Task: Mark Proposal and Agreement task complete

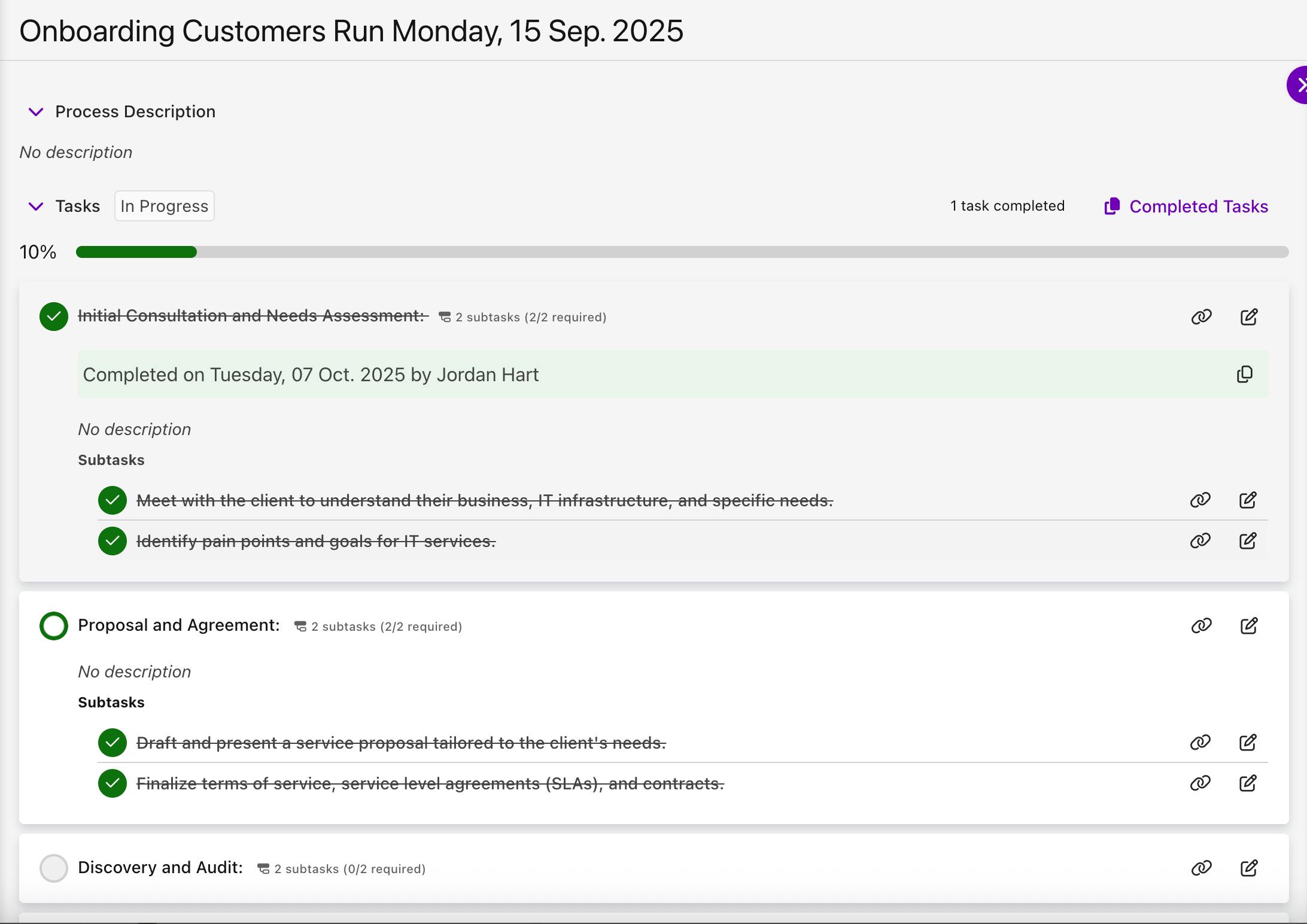Action: coord(54,626)
